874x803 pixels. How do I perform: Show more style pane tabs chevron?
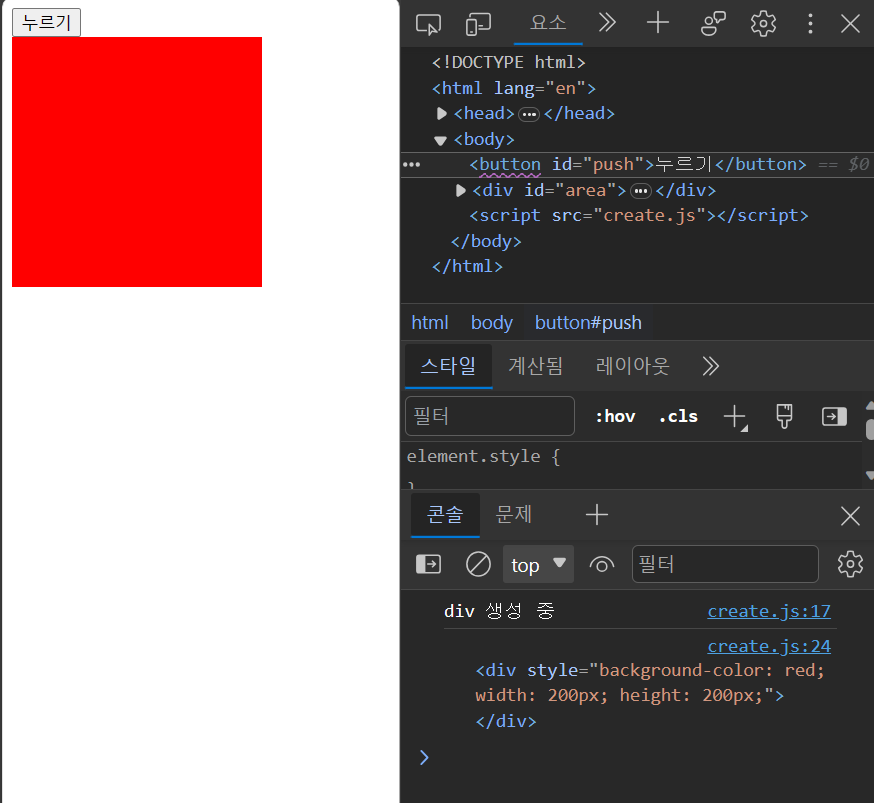(x=710, y=366)
